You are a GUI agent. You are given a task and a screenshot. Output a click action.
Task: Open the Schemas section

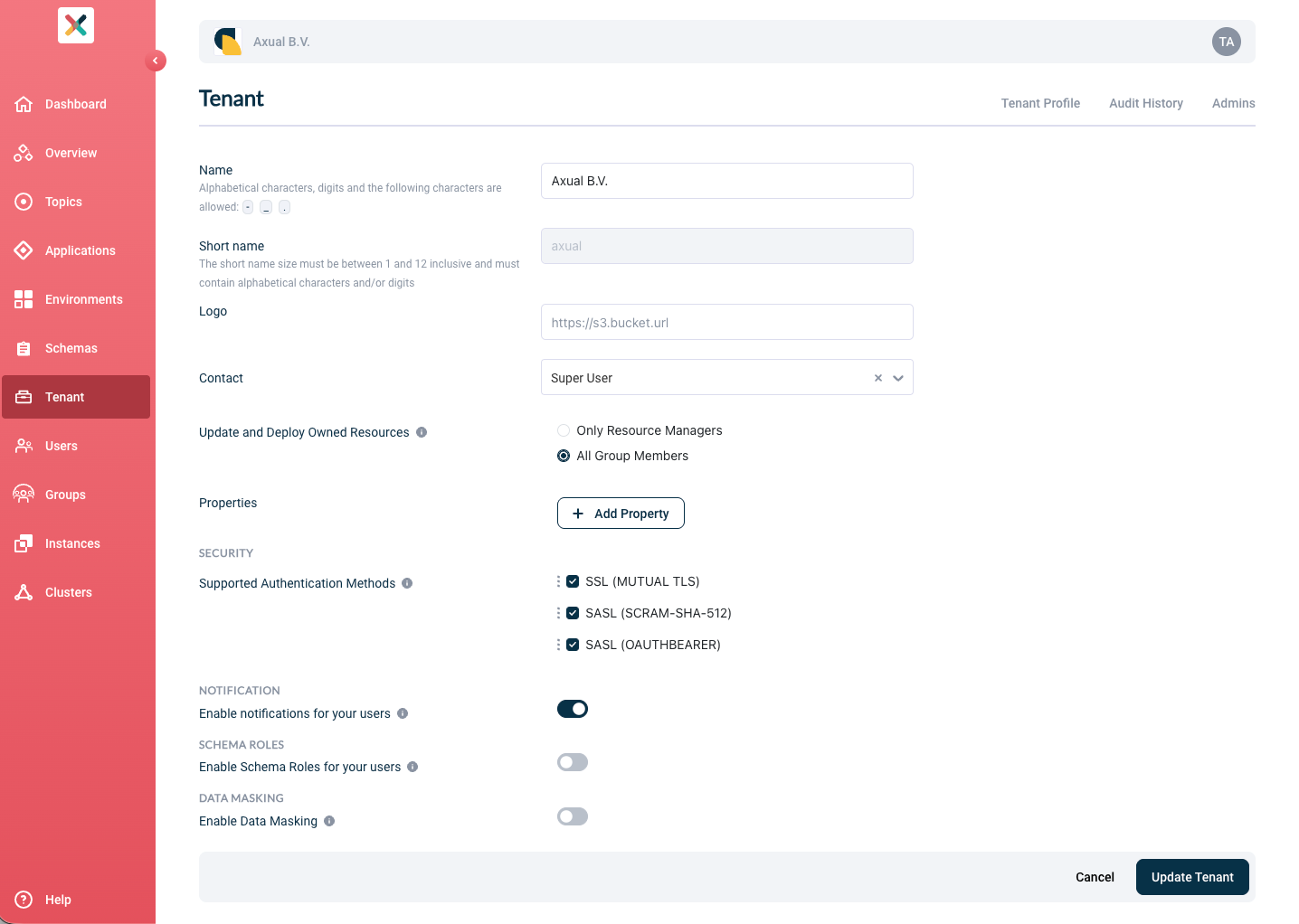pos(71,348)
